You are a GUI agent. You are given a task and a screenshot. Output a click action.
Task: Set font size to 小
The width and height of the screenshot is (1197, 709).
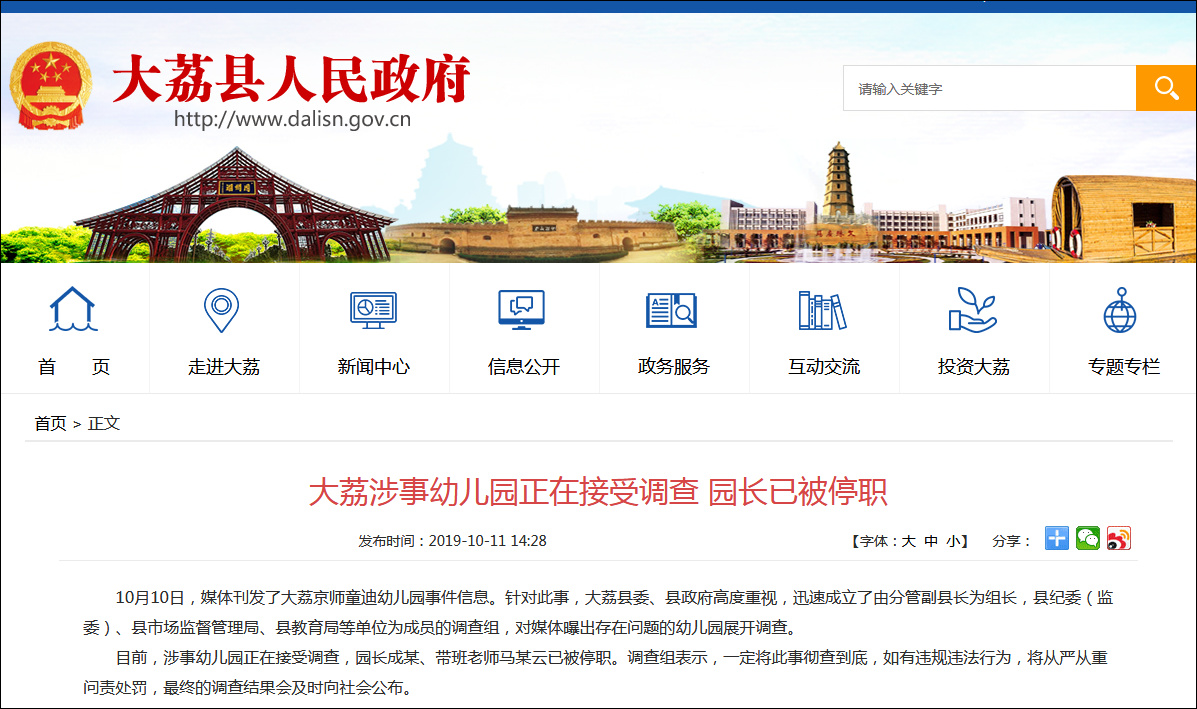tap(953, 541)
